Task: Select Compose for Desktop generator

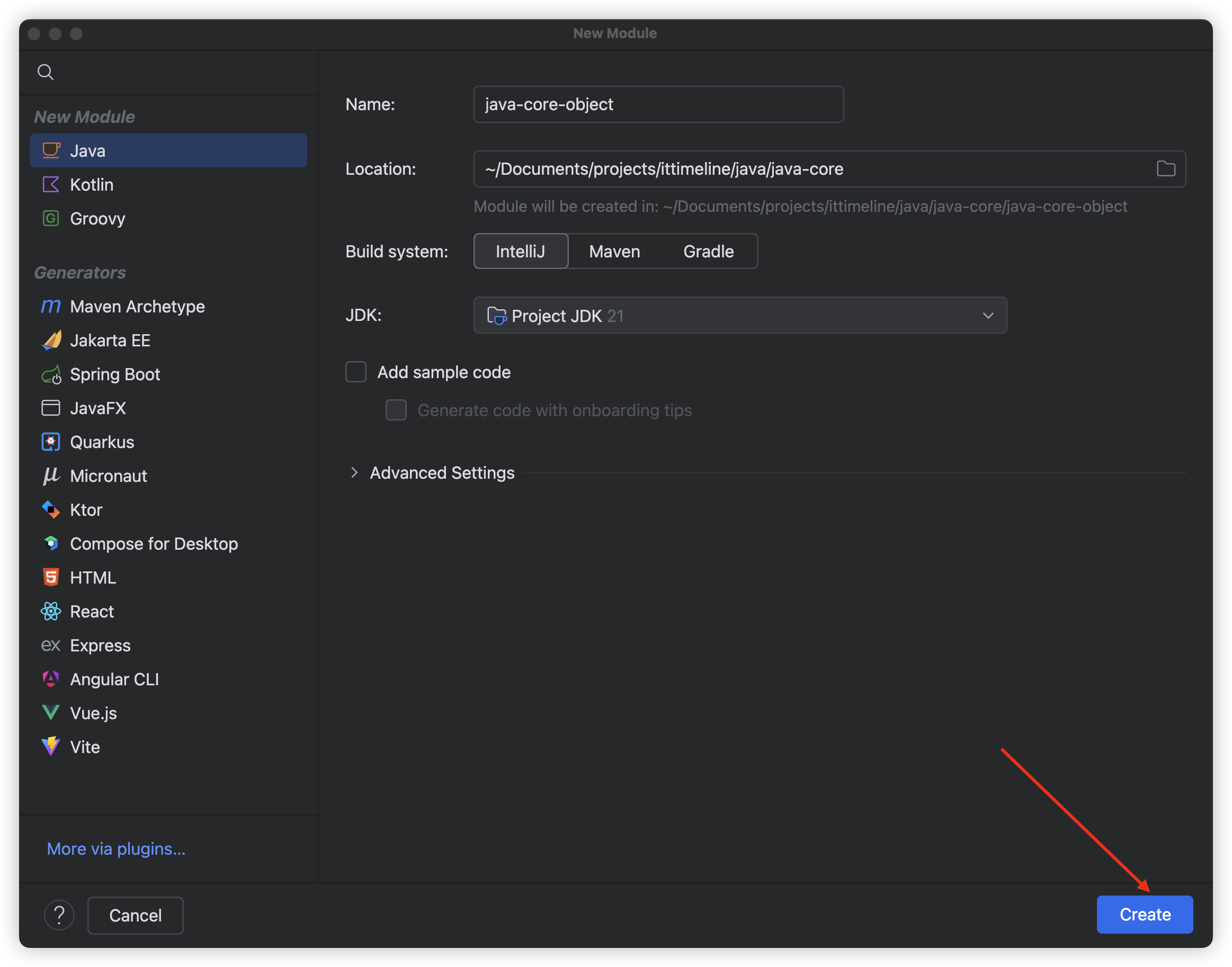Action: coord(154,543)
